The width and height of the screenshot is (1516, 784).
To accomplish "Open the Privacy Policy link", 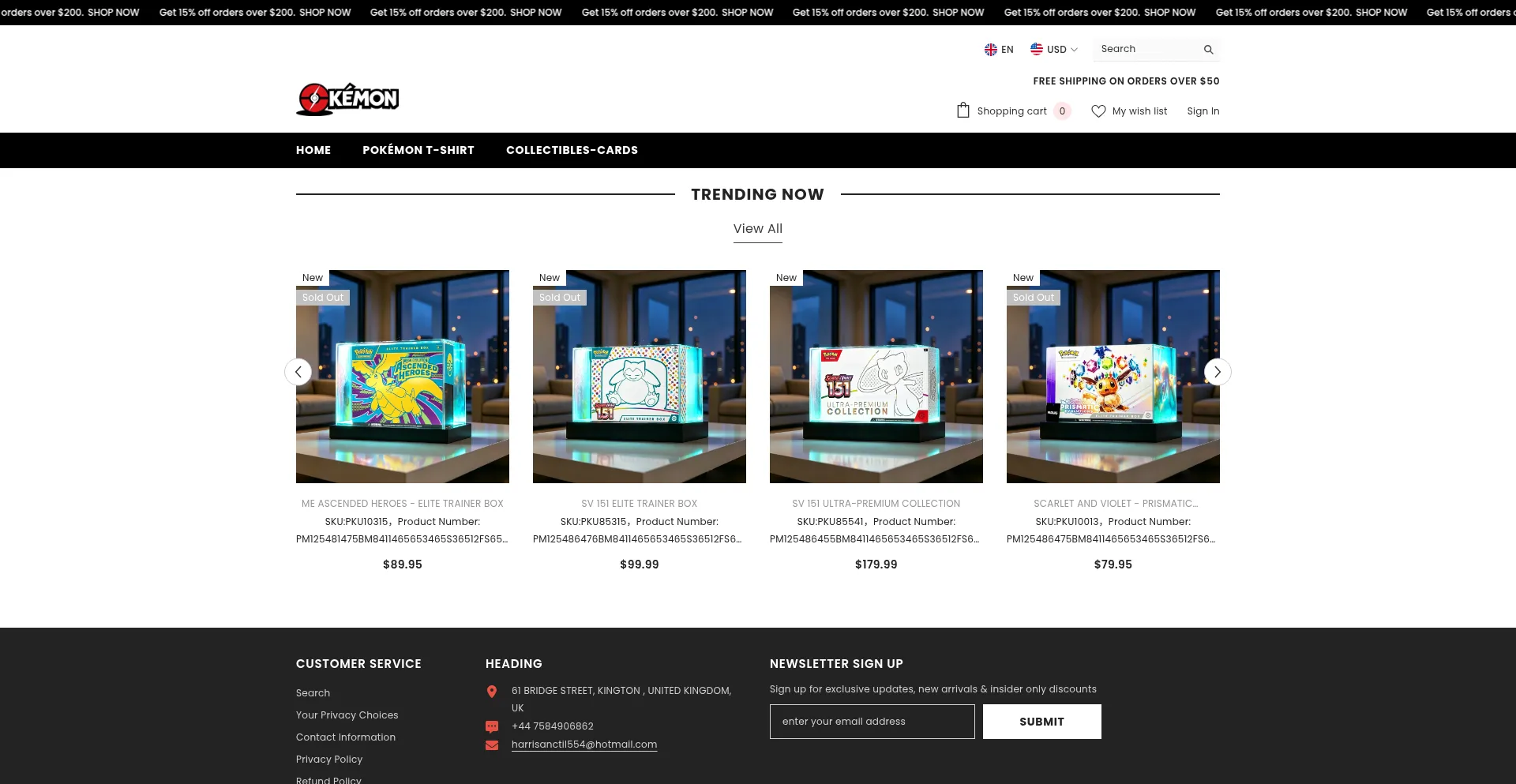I will [x=329, y=760].
